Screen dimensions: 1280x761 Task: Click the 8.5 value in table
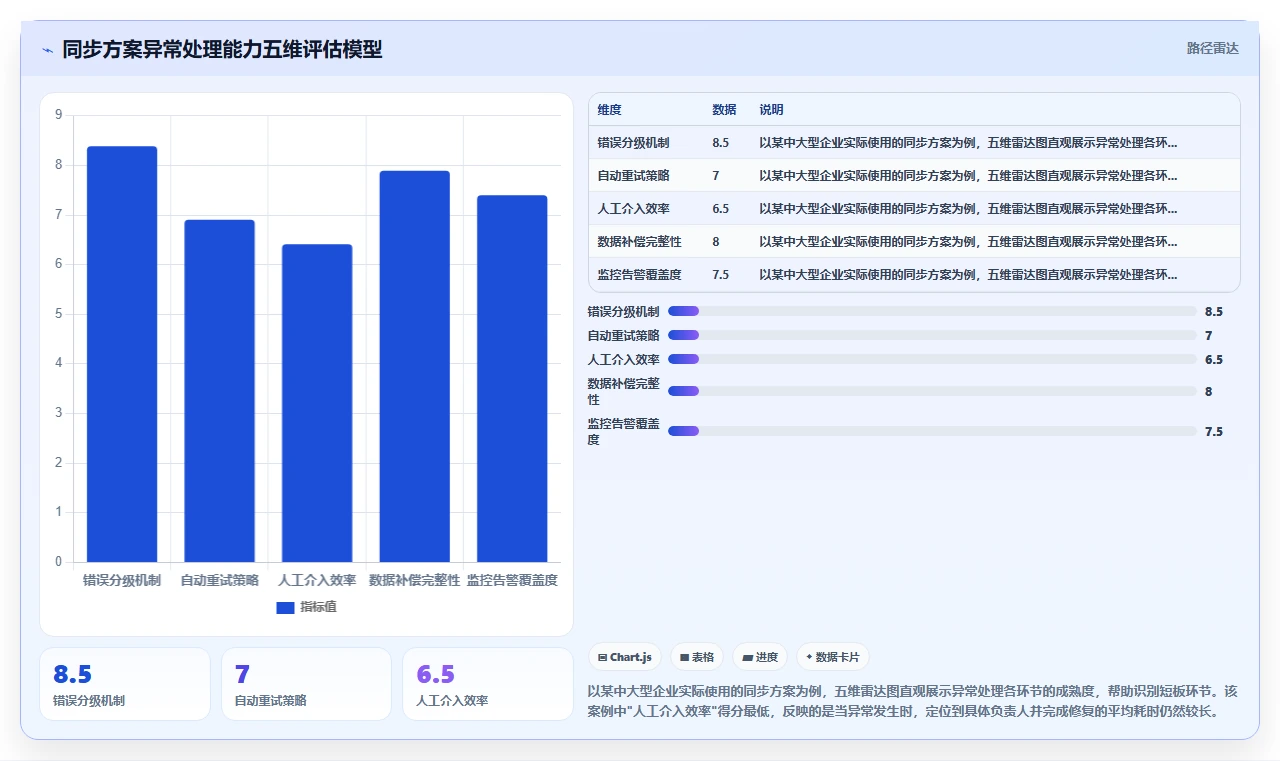pos(721,143)
